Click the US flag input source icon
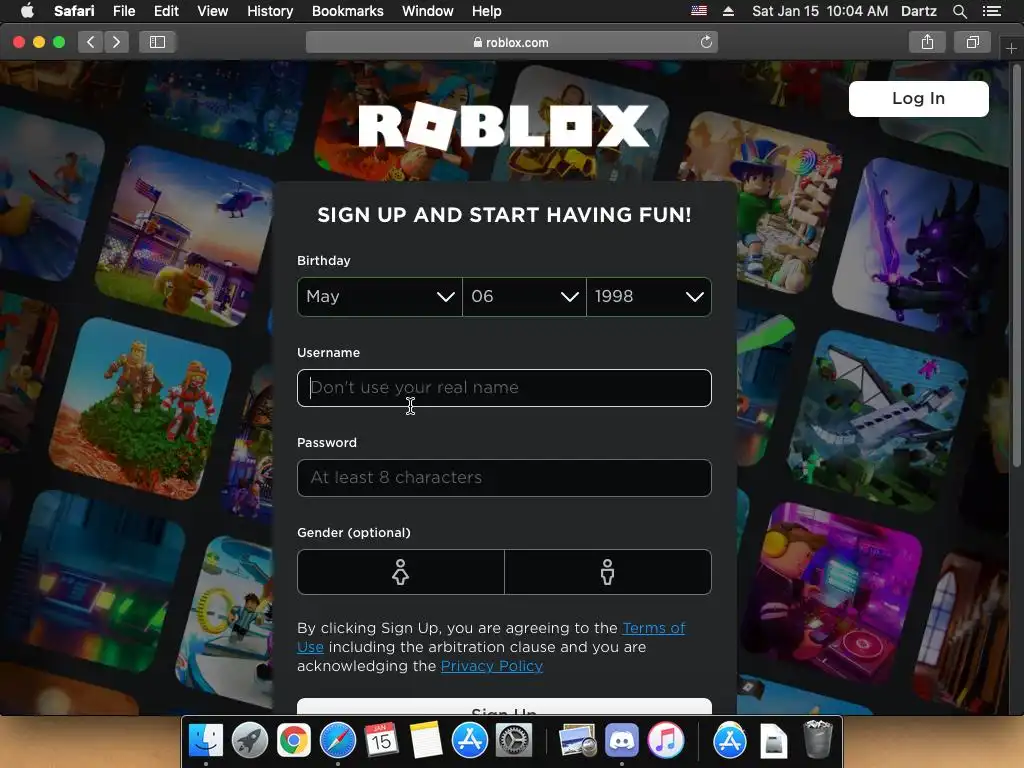Screen dimensions: 1024x768 pyautogui.click(x=699, y=11)
